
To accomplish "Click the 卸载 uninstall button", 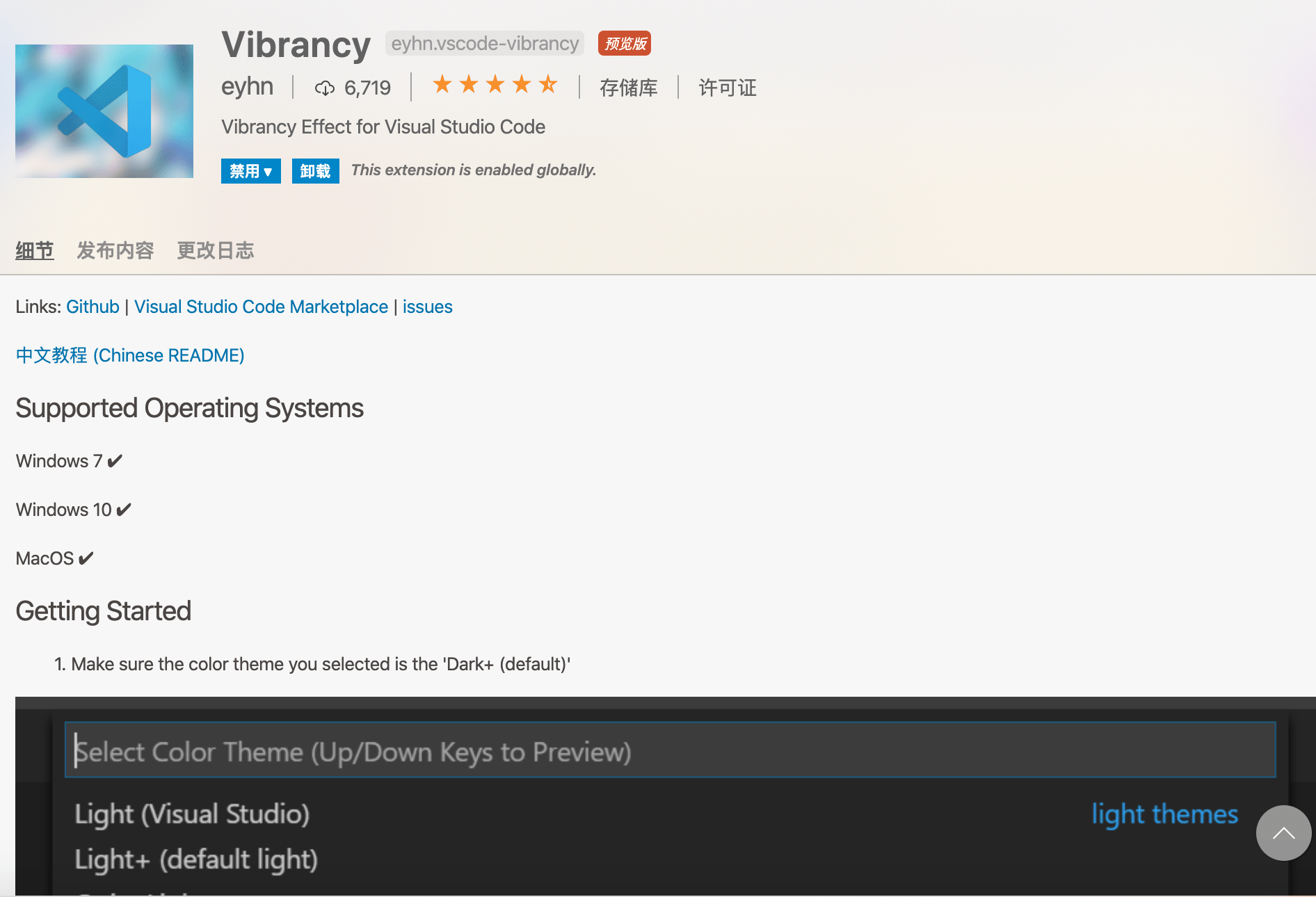I will point(316,171).
